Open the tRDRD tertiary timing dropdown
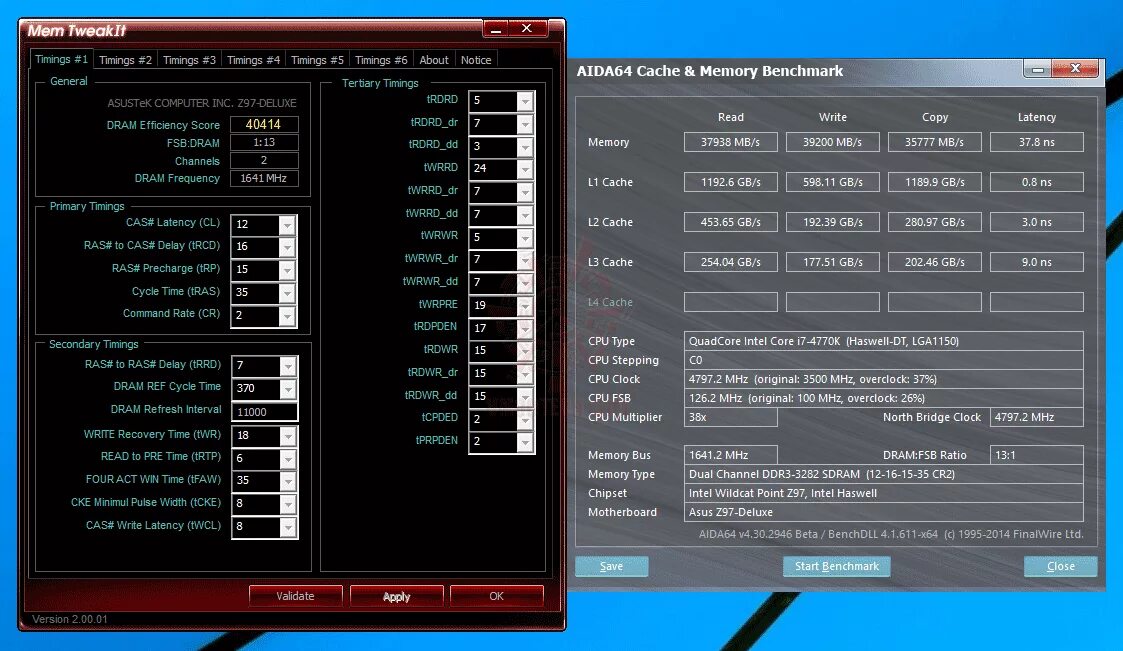Viewport: 1123px width, 651px height. point(525,101)
